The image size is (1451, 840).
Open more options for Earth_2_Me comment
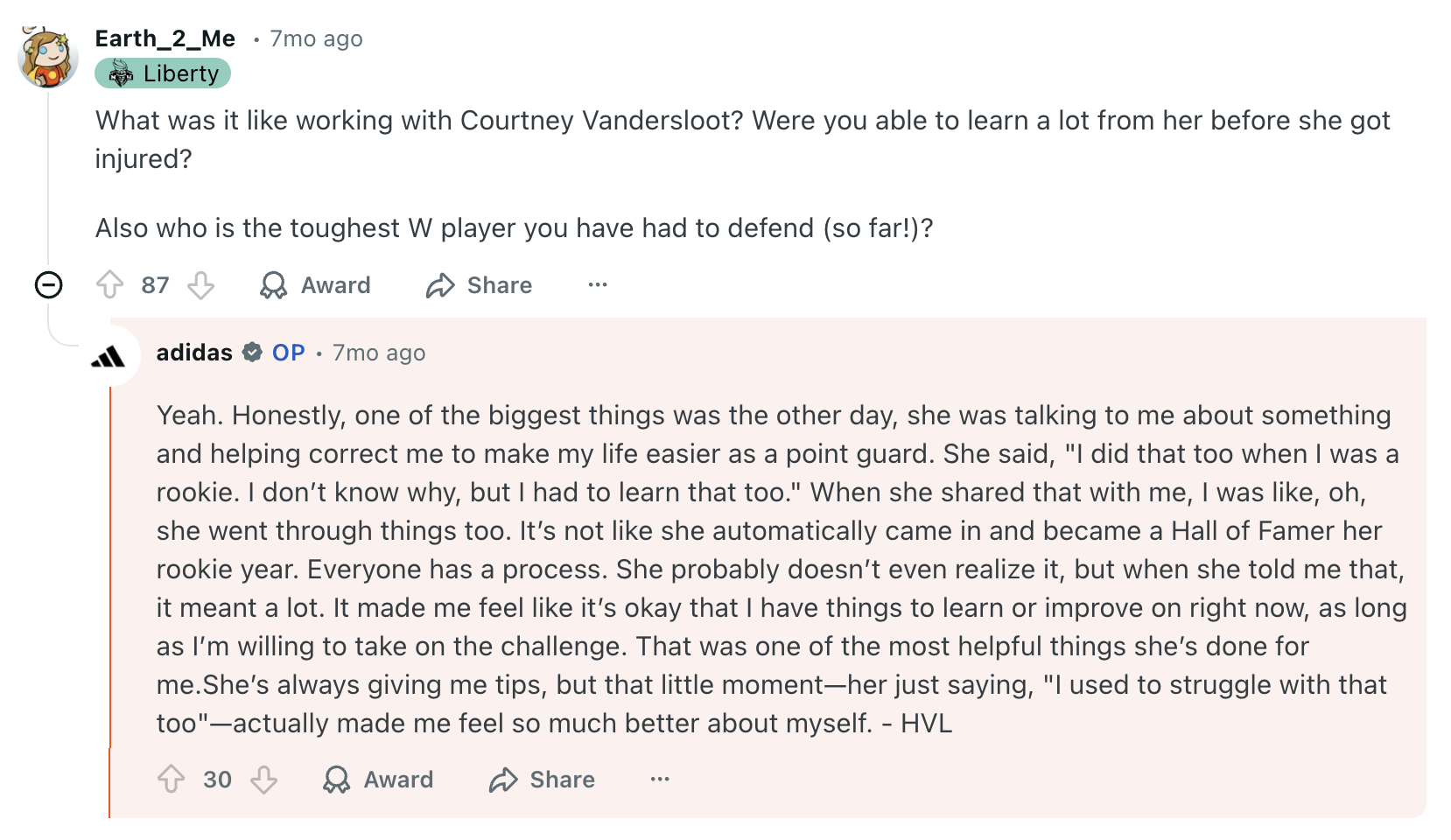coord(598,285)
